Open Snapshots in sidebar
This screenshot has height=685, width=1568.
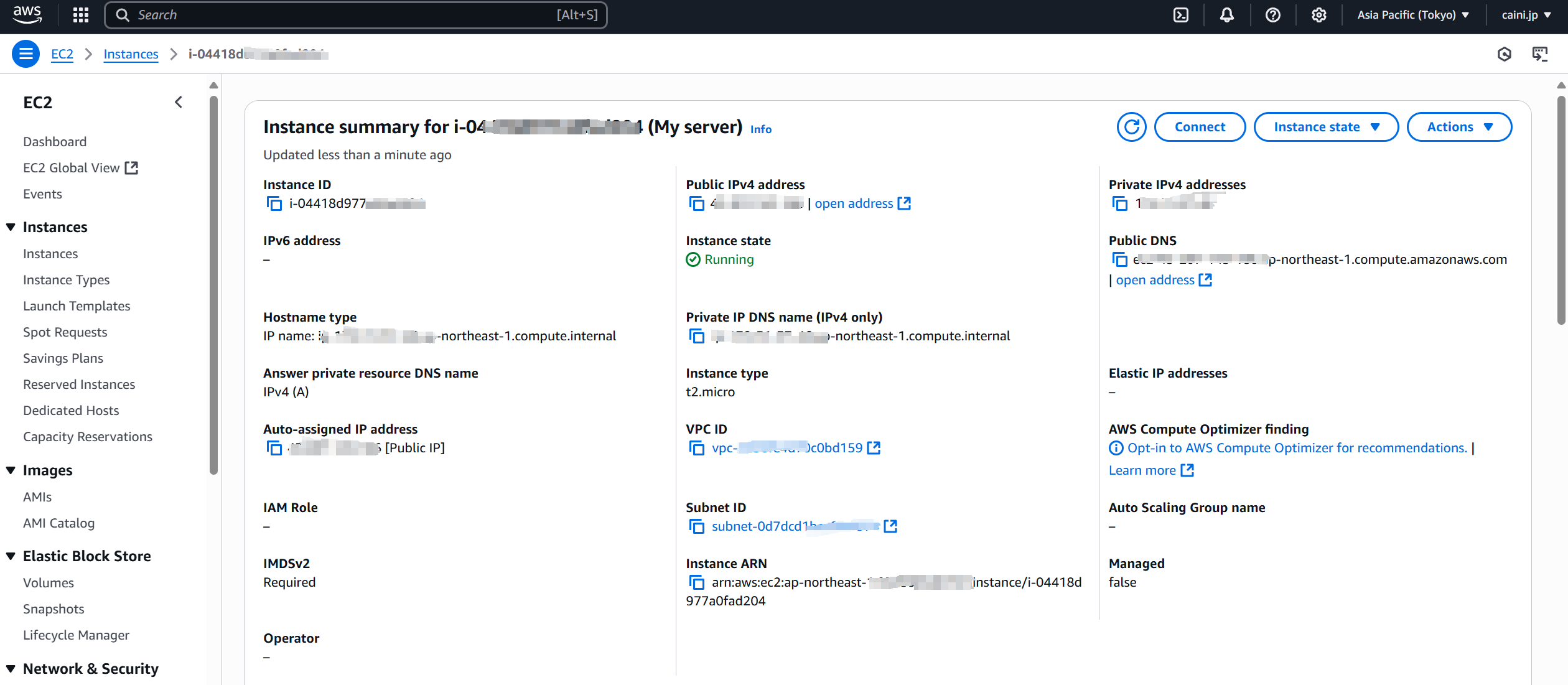pyautogui.click(x=54, y=609)
